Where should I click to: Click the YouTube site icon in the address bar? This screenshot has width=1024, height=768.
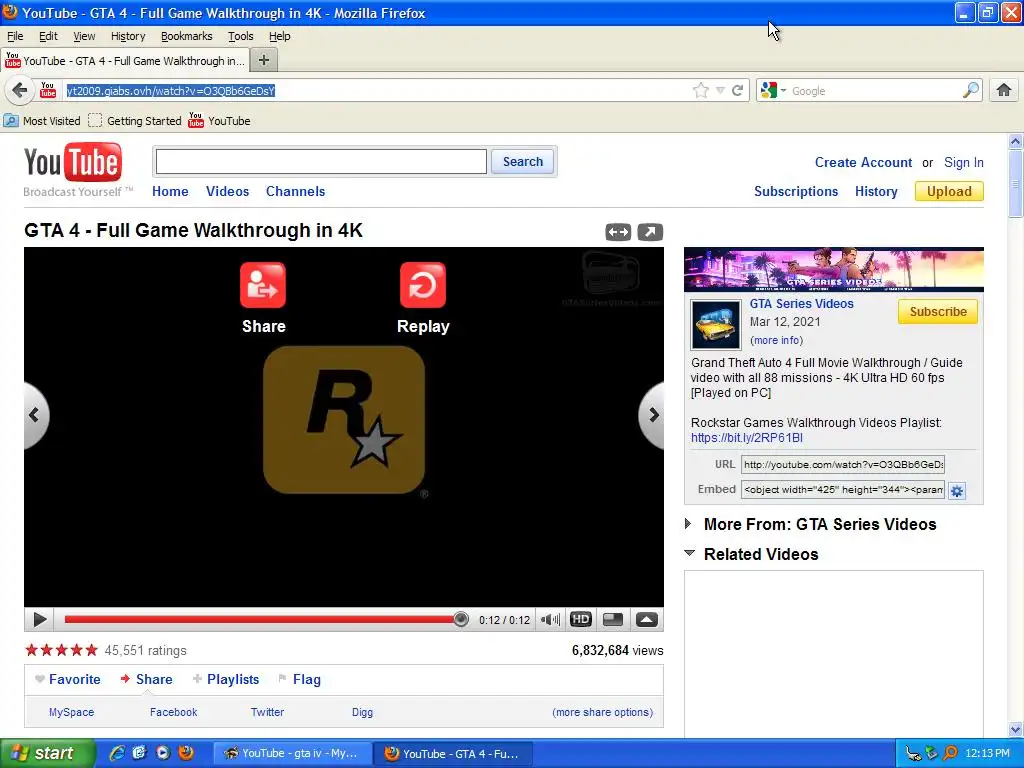(x=48, y=90)
